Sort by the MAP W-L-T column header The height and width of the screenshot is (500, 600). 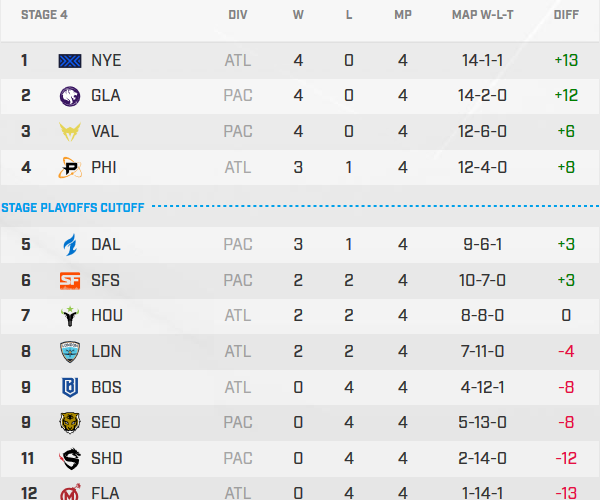pyautogui.click(x=482, y=16)
